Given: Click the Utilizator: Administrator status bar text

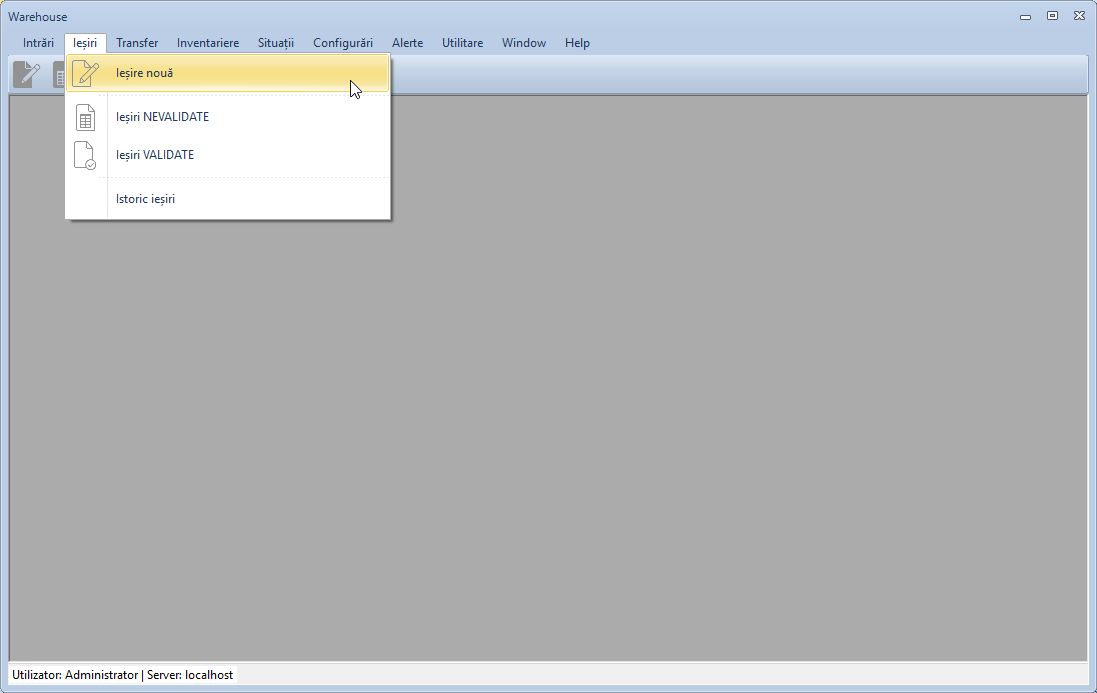Looking at the screenshot, I should pyautogui.click(x=75, y=675).
